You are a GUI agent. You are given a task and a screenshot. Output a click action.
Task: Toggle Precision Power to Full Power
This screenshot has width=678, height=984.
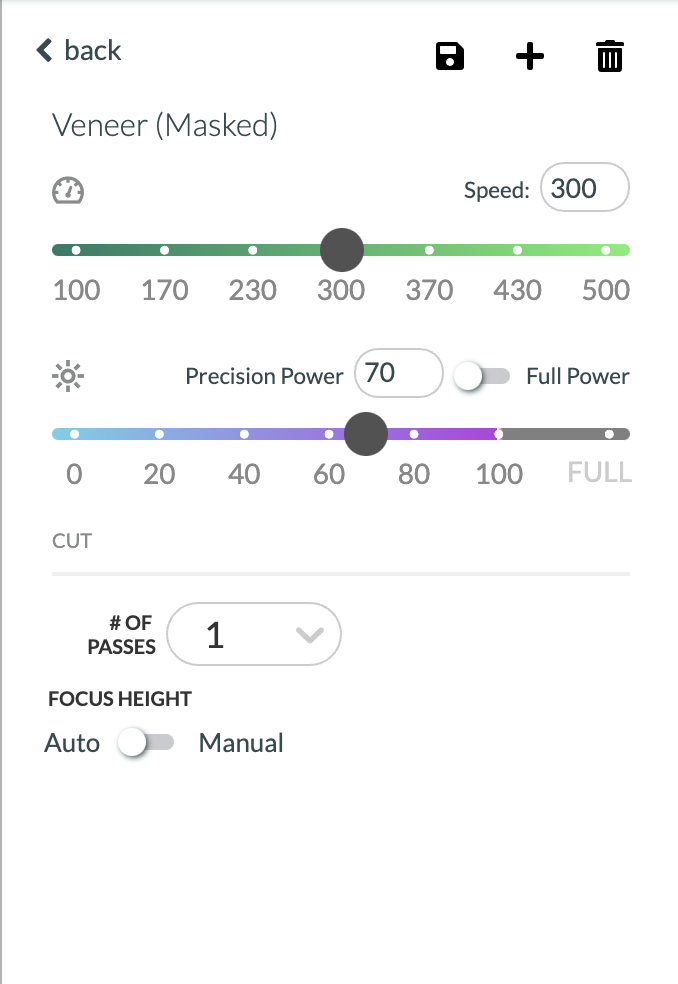coord(482,377)
